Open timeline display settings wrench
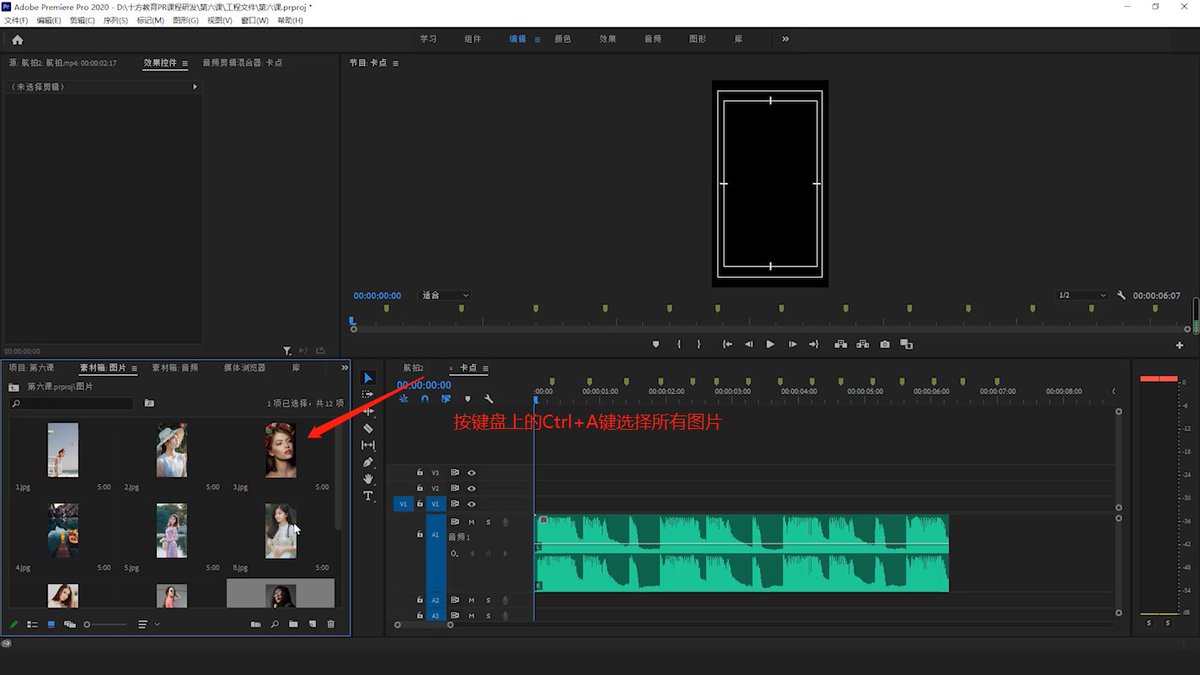 tap(489, 399)
